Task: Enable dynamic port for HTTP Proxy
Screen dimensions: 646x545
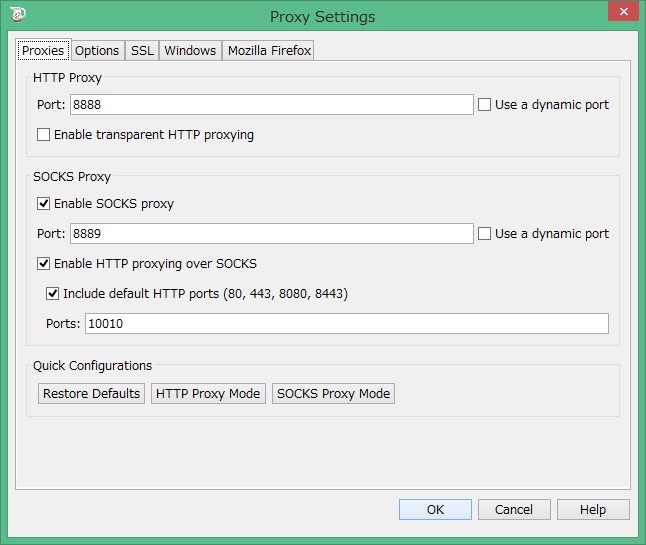Action: coord(485,104)
